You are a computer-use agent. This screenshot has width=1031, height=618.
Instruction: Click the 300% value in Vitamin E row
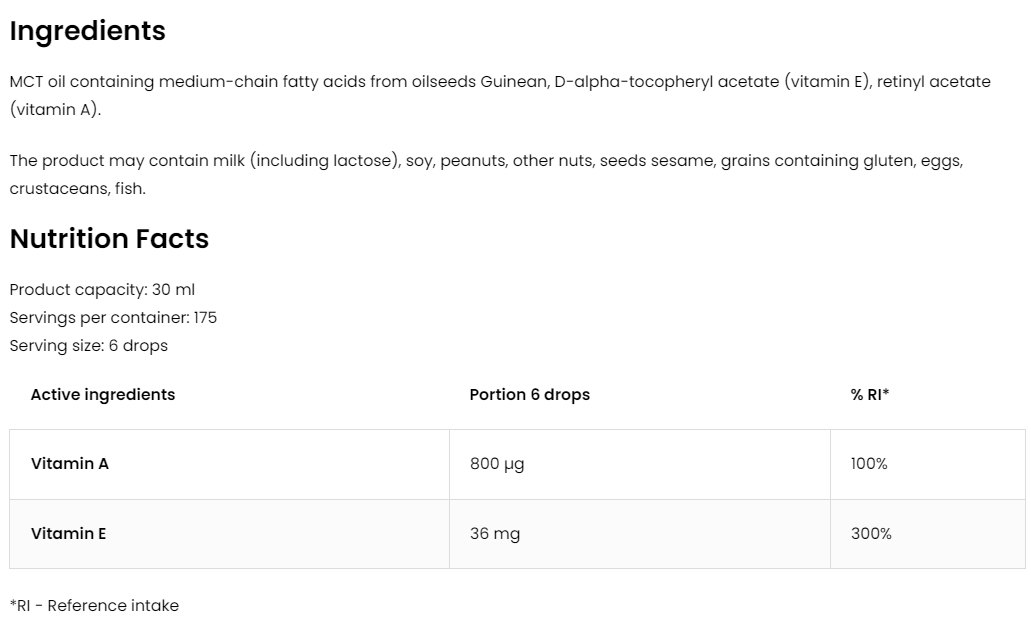click(871, 534)
